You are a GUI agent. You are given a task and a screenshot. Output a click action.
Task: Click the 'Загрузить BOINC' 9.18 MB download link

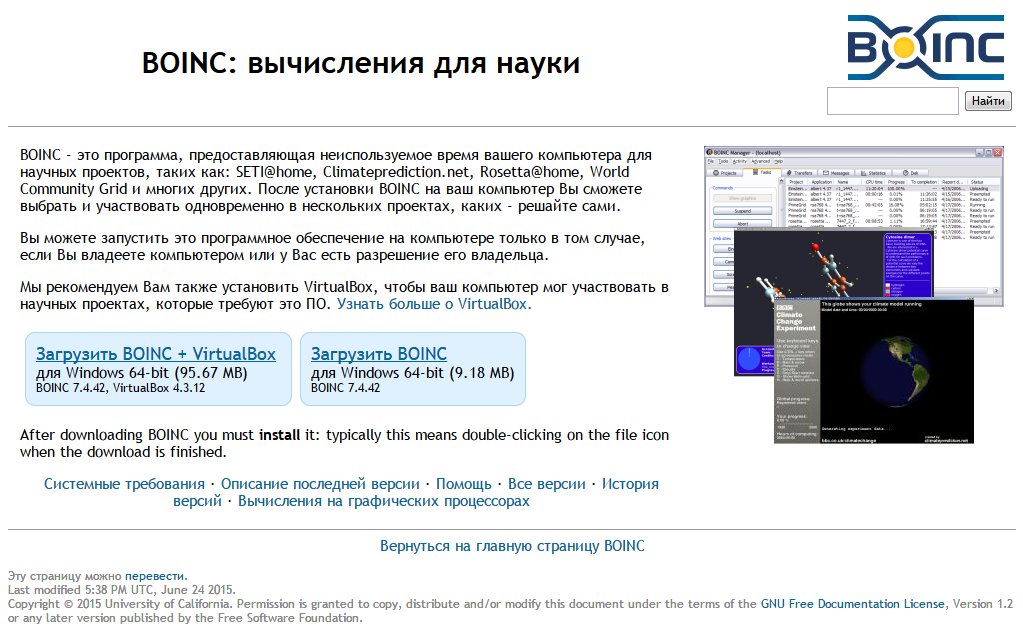379,354
